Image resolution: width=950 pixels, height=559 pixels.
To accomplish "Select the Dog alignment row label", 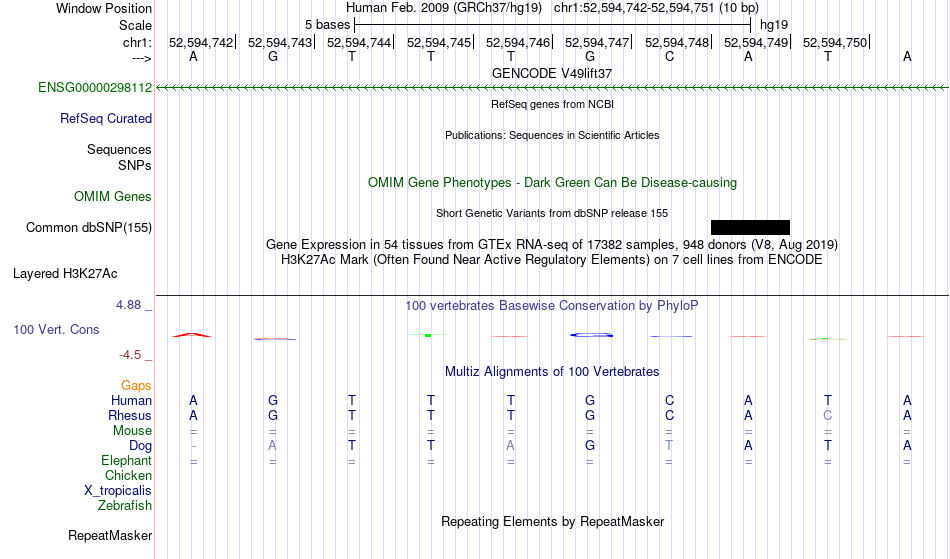I will (140, 446).
